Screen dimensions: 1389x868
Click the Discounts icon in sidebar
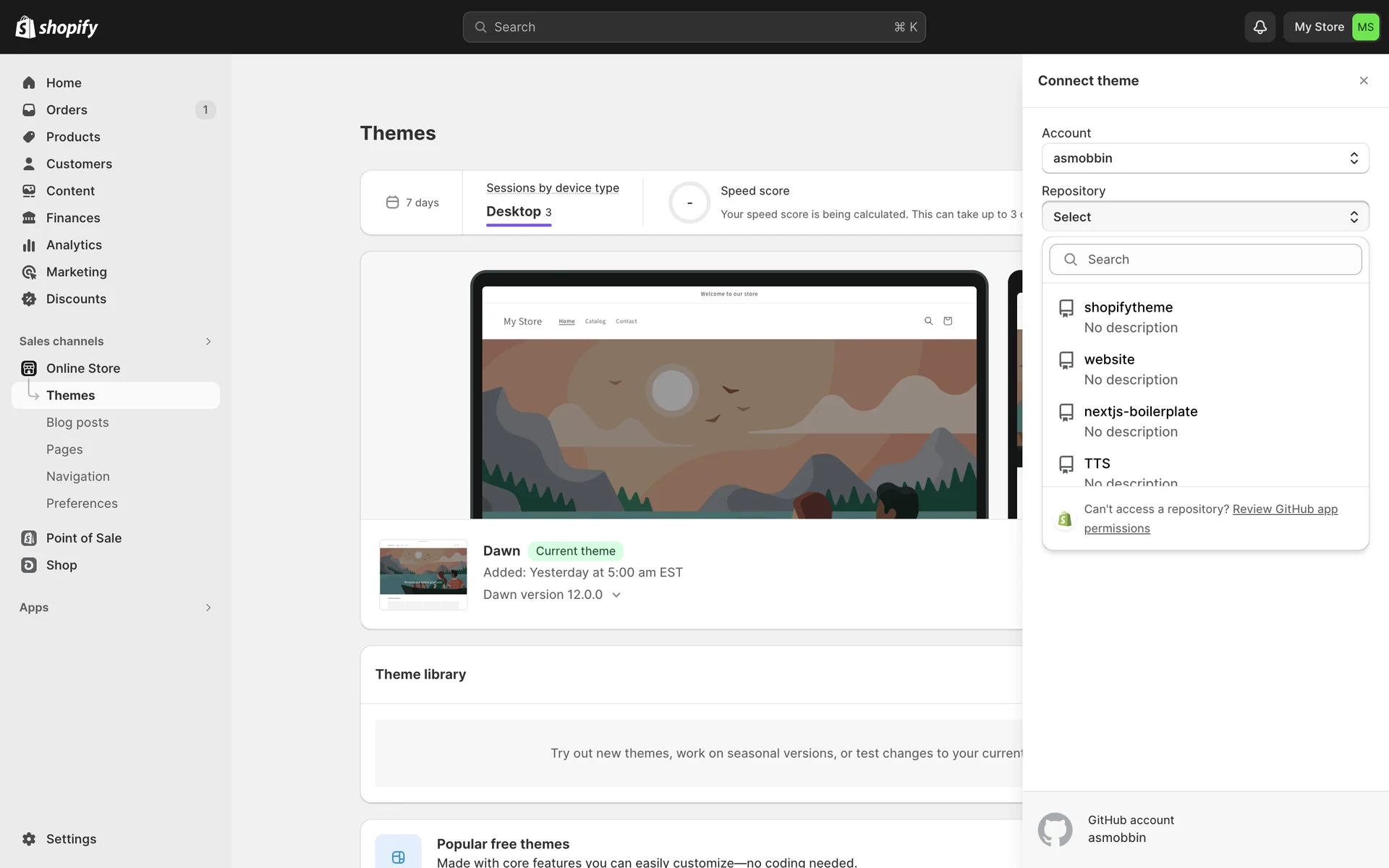(29, 299)
